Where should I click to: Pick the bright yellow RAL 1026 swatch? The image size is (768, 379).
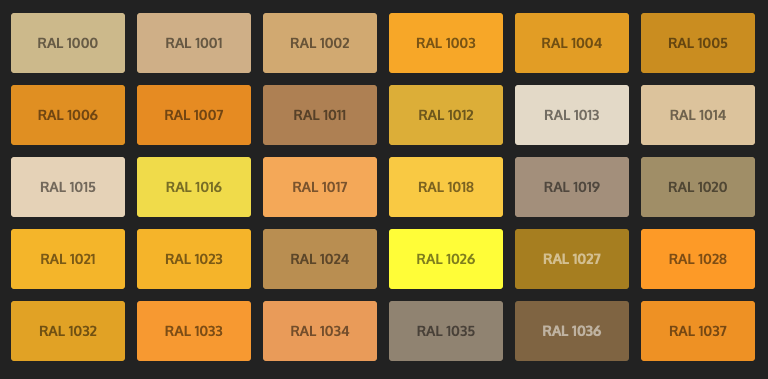point(446,259)
